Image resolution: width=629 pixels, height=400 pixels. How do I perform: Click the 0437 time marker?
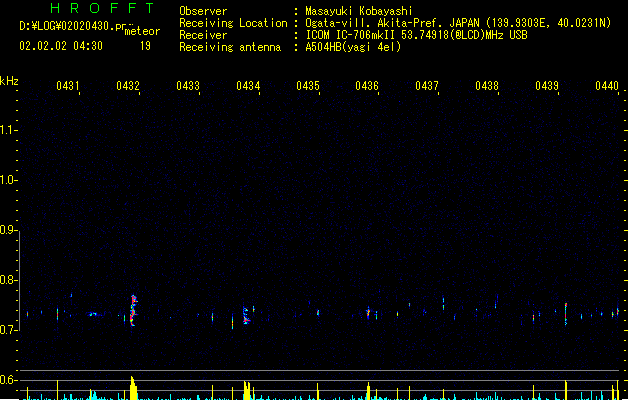coord(427,86)
